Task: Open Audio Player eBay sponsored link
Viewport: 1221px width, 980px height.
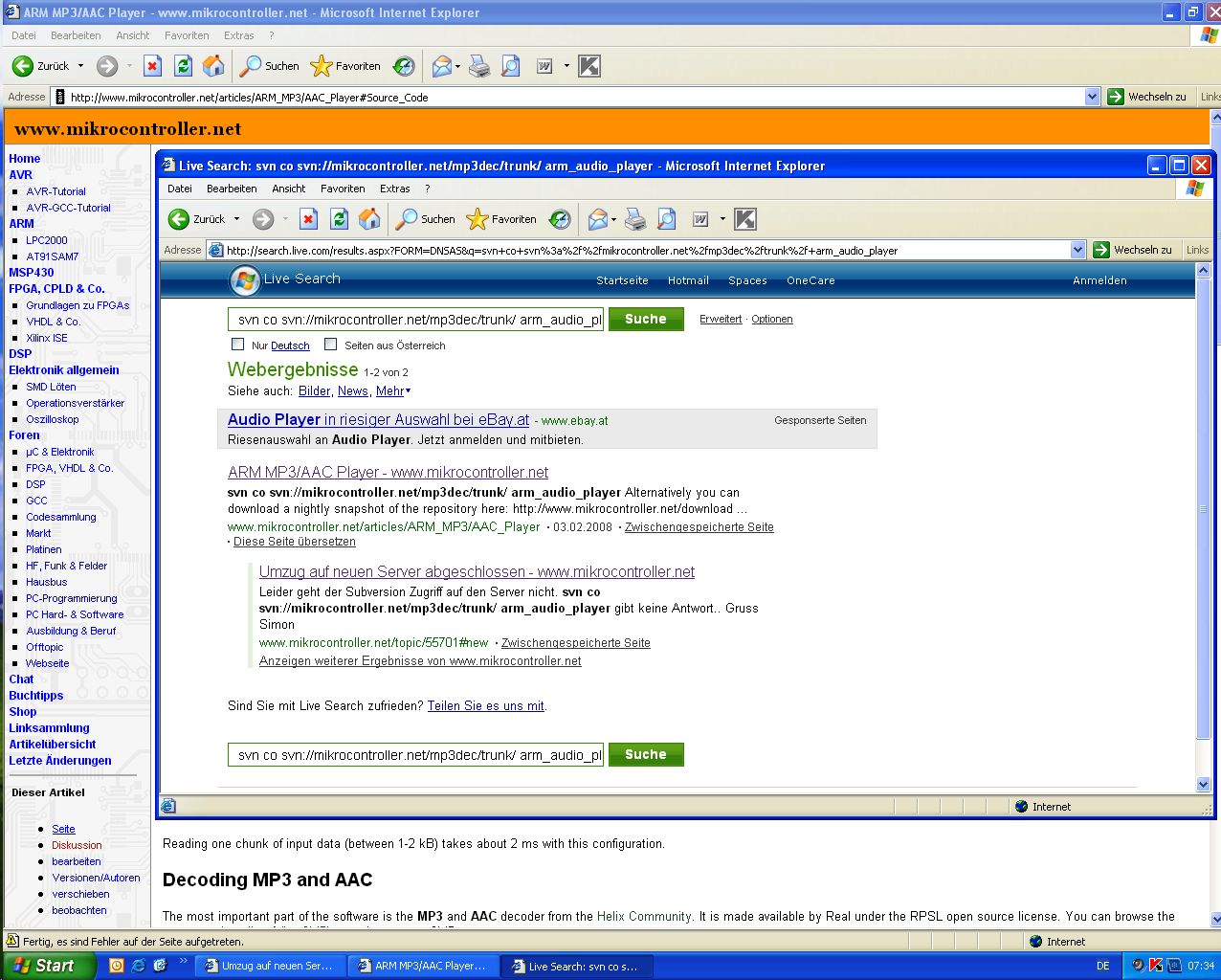Action: [x=378, y=419]
